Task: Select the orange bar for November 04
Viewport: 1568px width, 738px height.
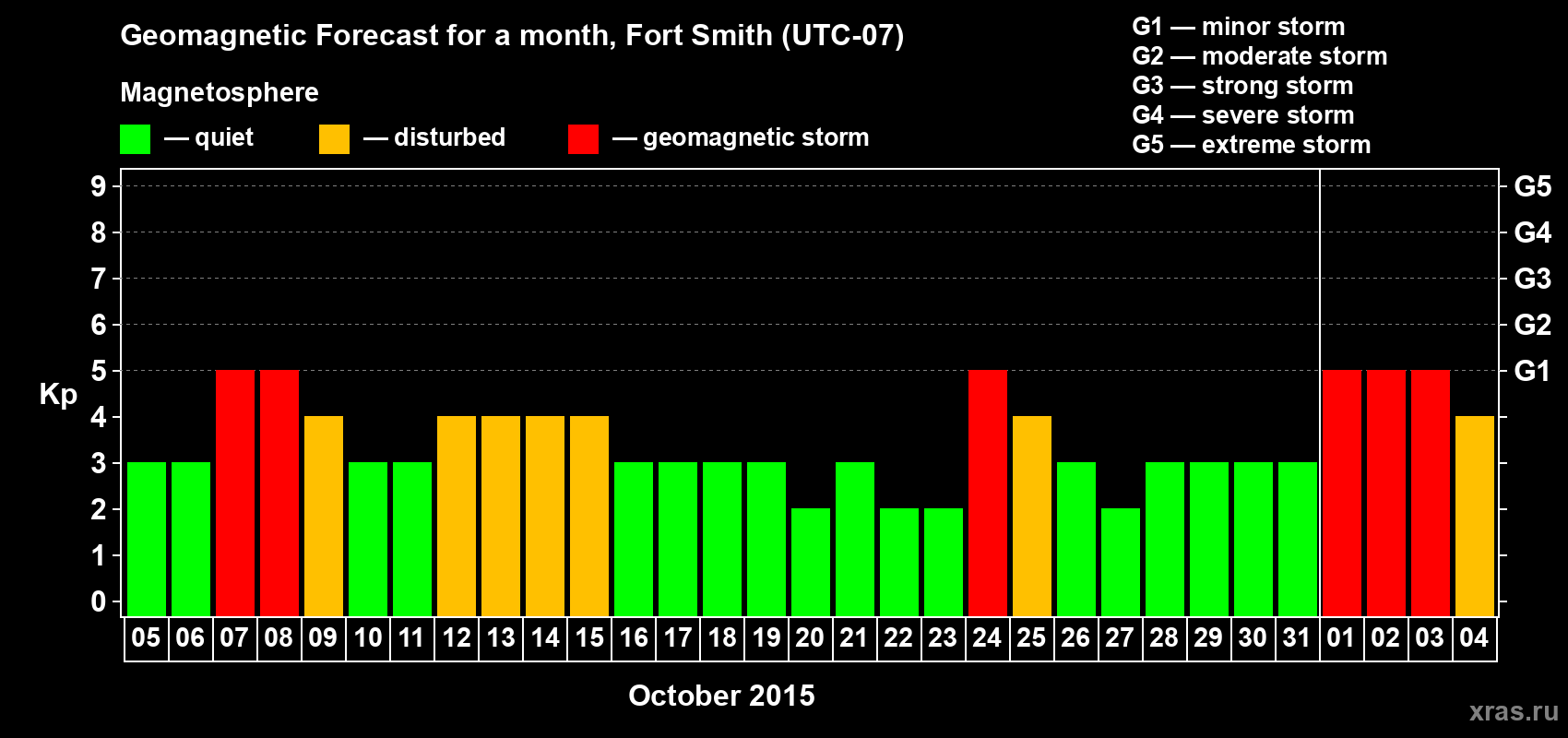Action: tap(1475, 517)
